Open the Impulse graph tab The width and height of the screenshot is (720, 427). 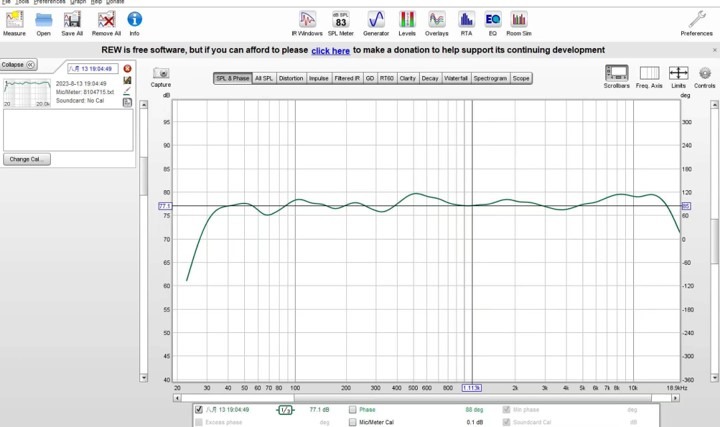coord(319,79)
